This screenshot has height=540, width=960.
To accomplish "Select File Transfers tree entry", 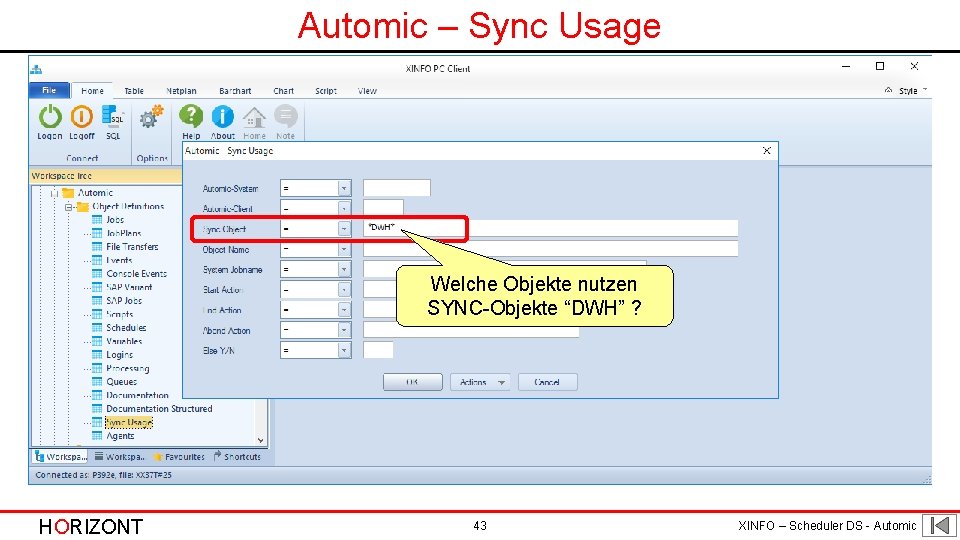I will (x=132, y=247).
